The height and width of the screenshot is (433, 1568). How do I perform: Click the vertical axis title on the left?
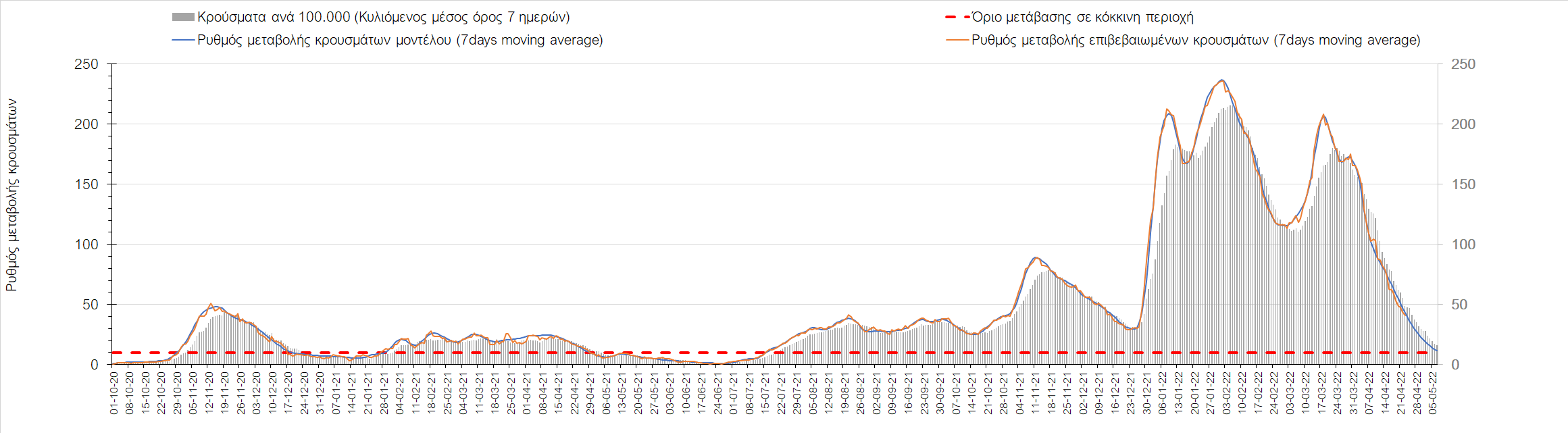tap(11, 196)
